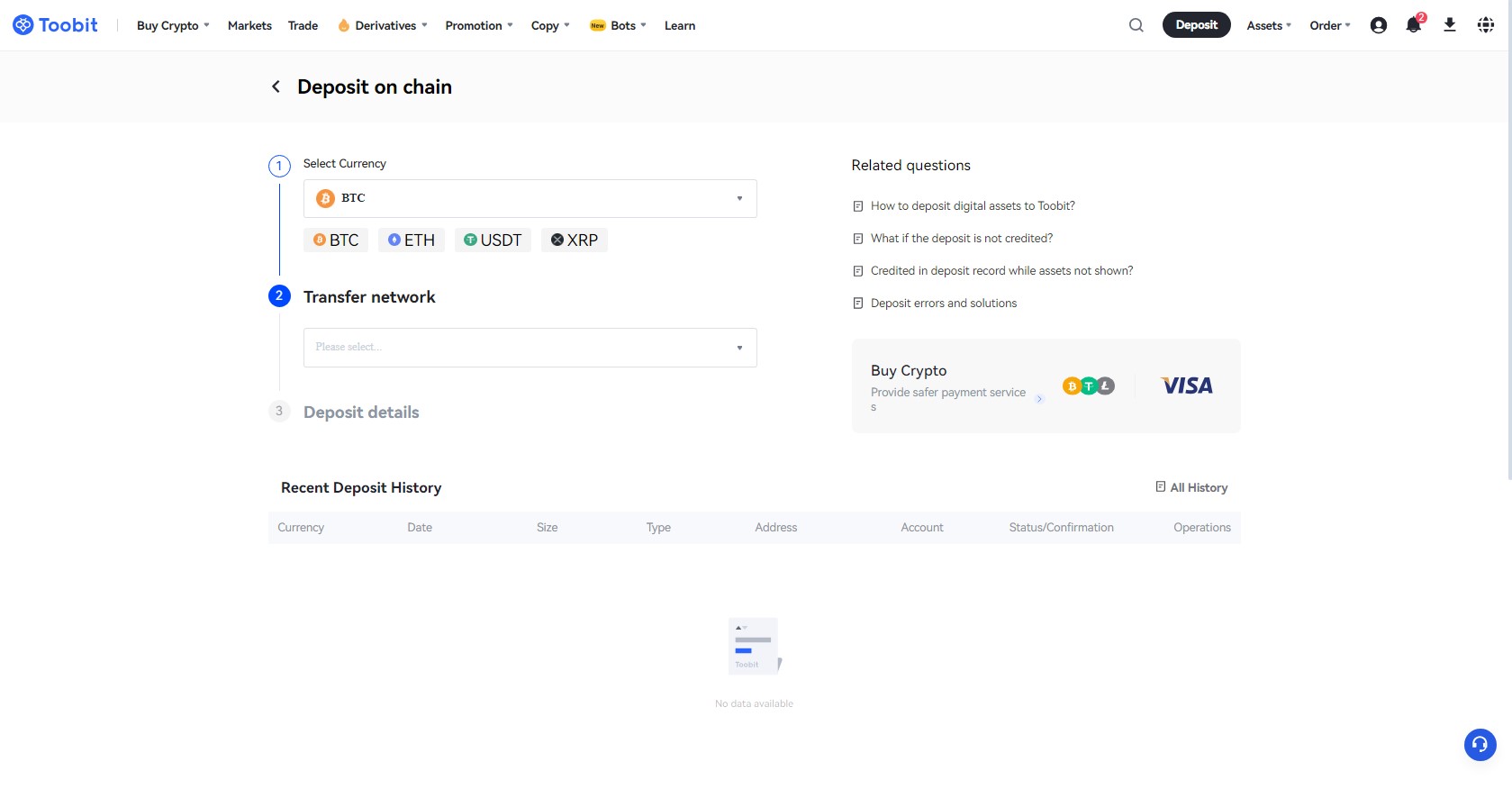Click the All History document icon
This screenshot has height=798, width=1512.
point(1161,486)
